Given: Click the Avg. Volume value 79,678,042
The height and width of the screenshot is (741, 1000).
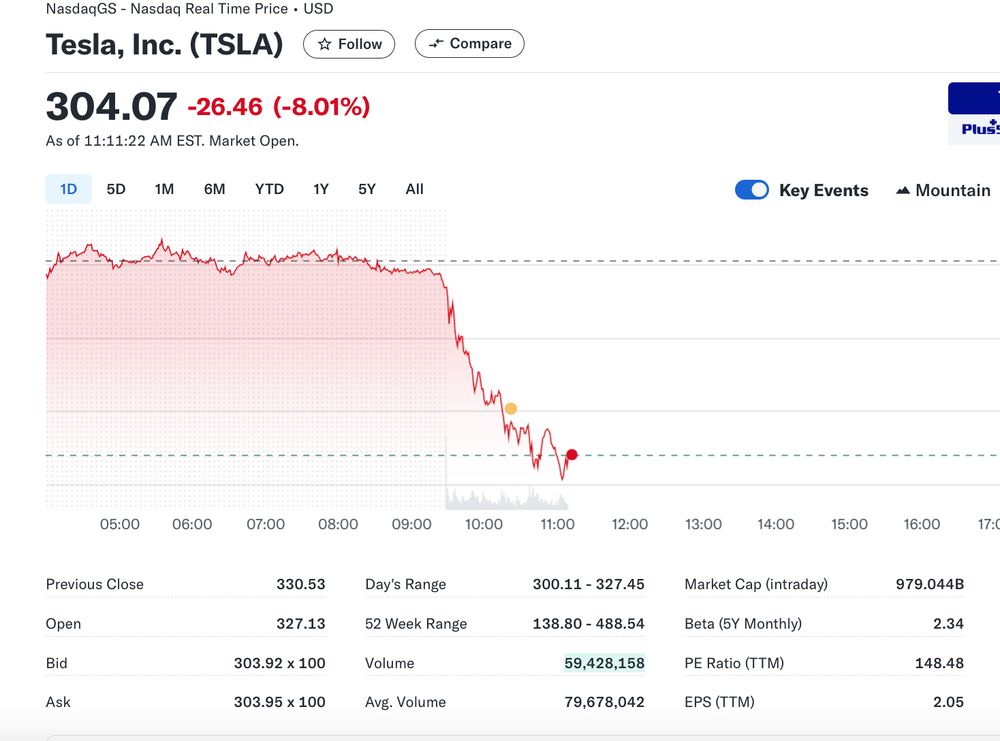Looking at the screenshot, I should coord(604,702).
